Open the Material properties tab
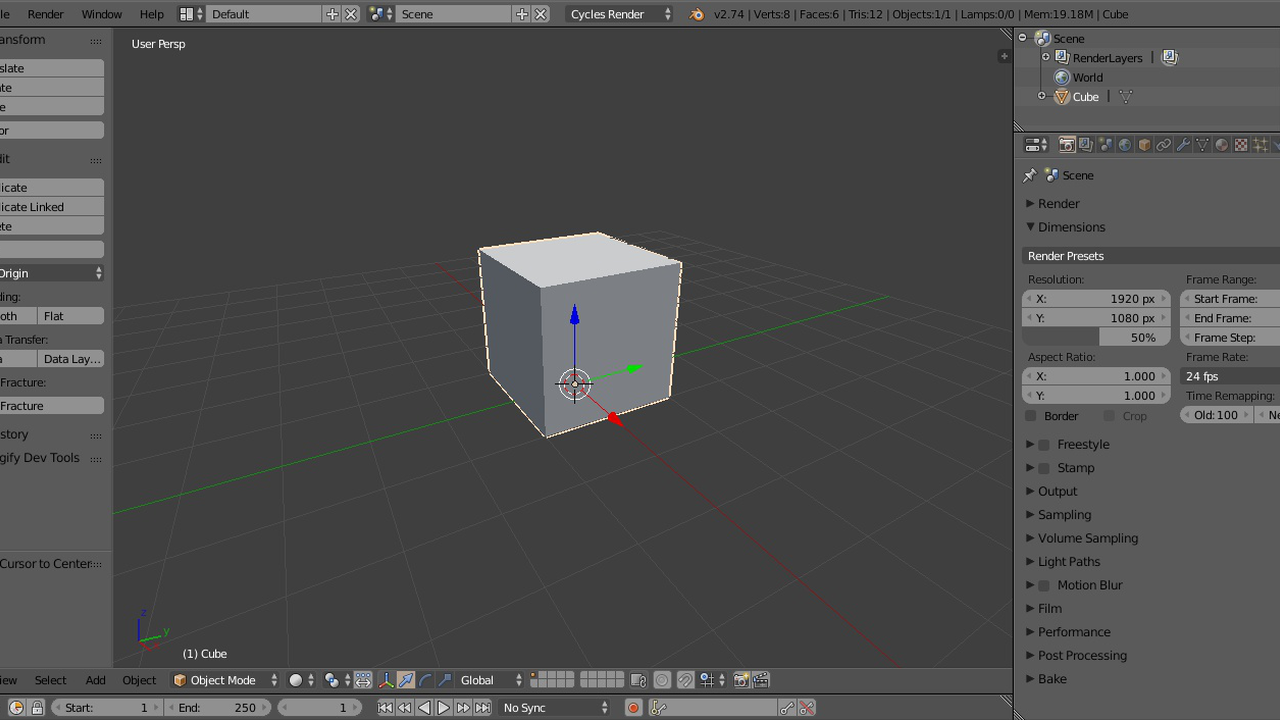The height and width of the screenshot is (720, 1280). 1220,144
